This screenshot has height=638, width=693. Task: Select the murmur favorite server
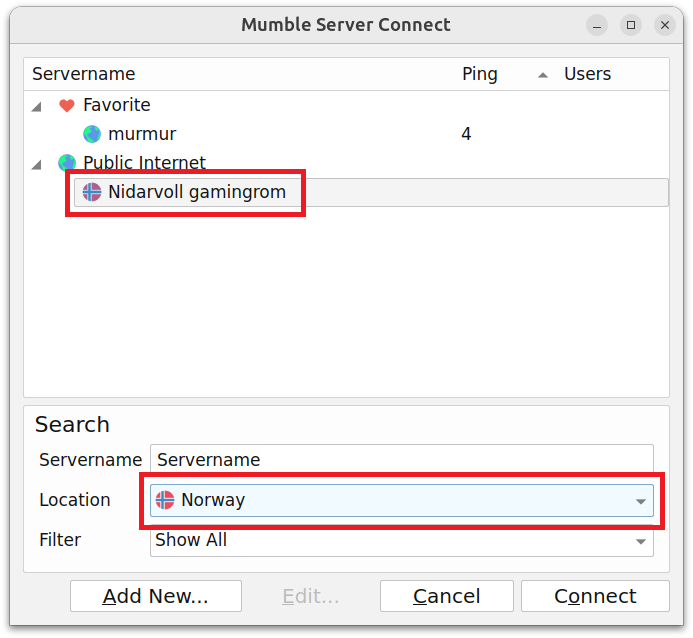click(142, 134)
